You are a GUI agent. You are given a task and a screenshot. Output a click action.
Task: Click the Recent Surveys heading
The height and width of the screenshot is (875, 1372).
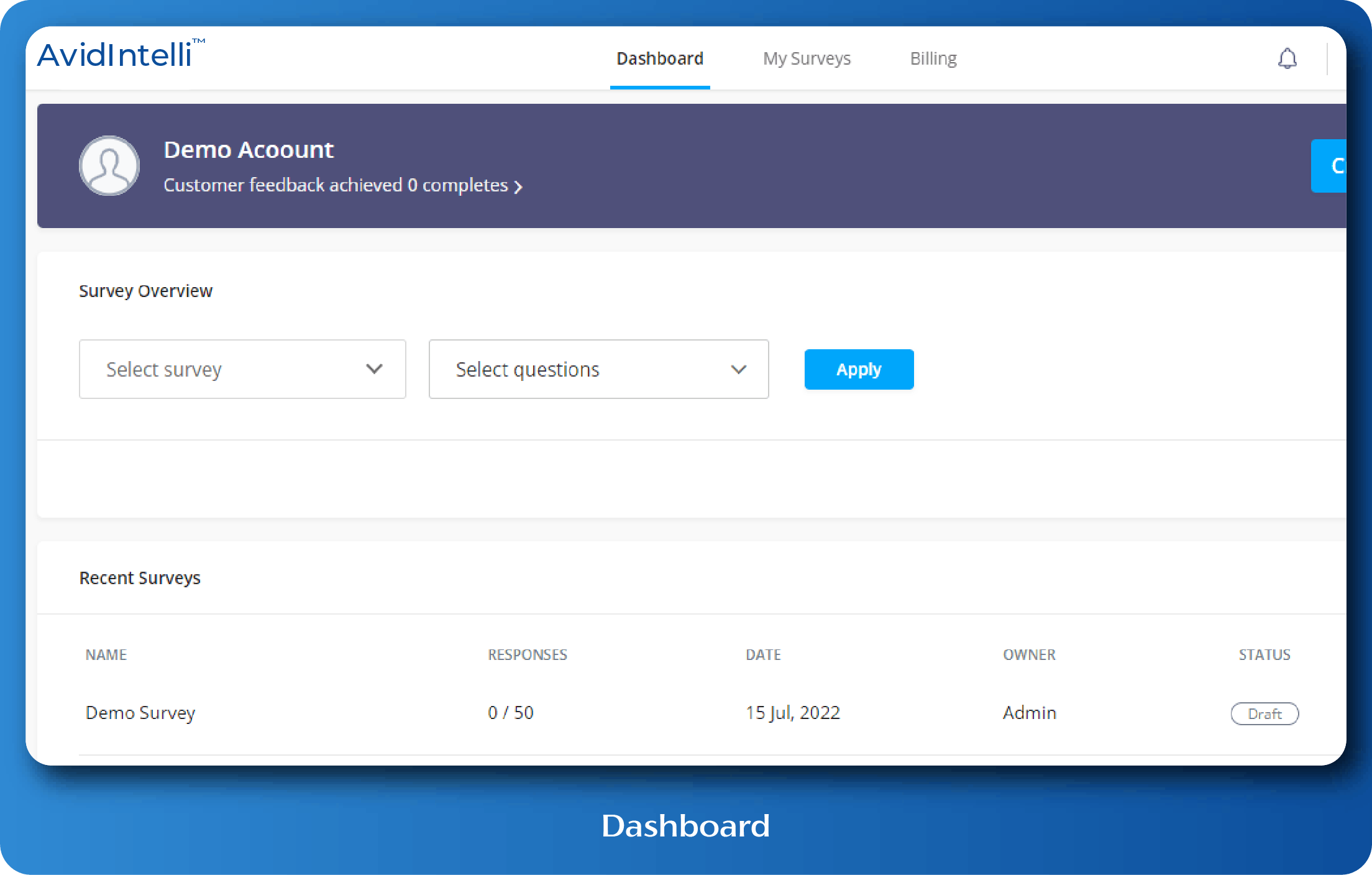click(x=140, y=578)
